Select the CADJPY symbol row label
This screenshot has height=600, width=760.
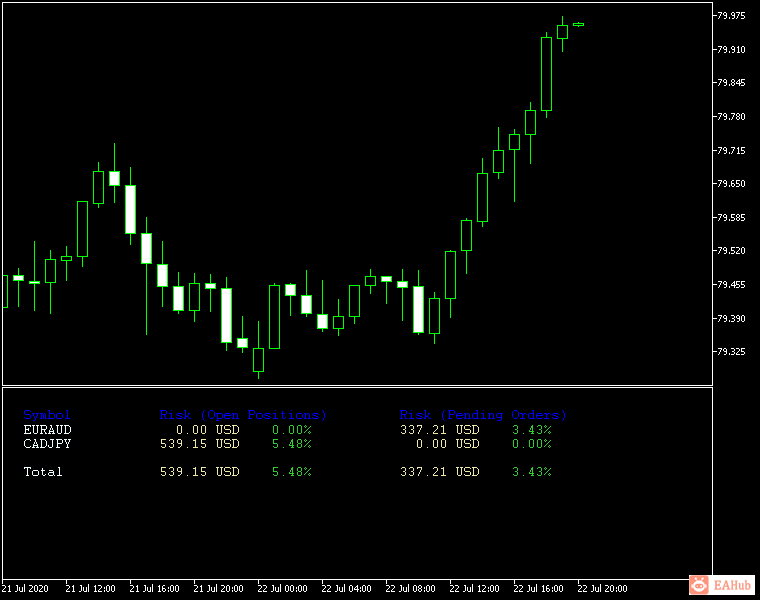pyautogui.click(x=48, y=444)
